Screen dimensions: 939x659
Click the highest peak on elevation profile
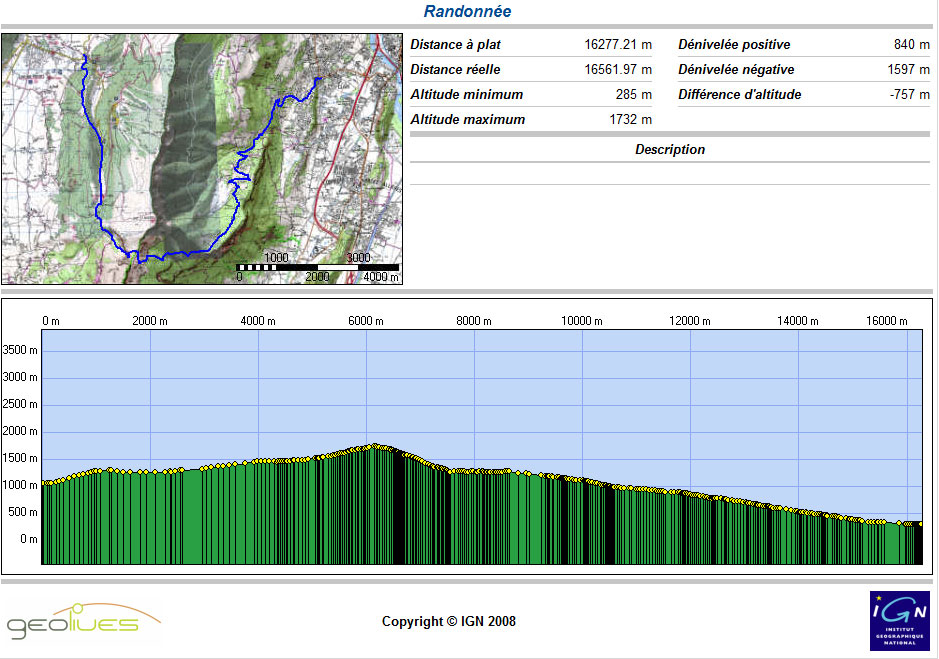[375, 446]
